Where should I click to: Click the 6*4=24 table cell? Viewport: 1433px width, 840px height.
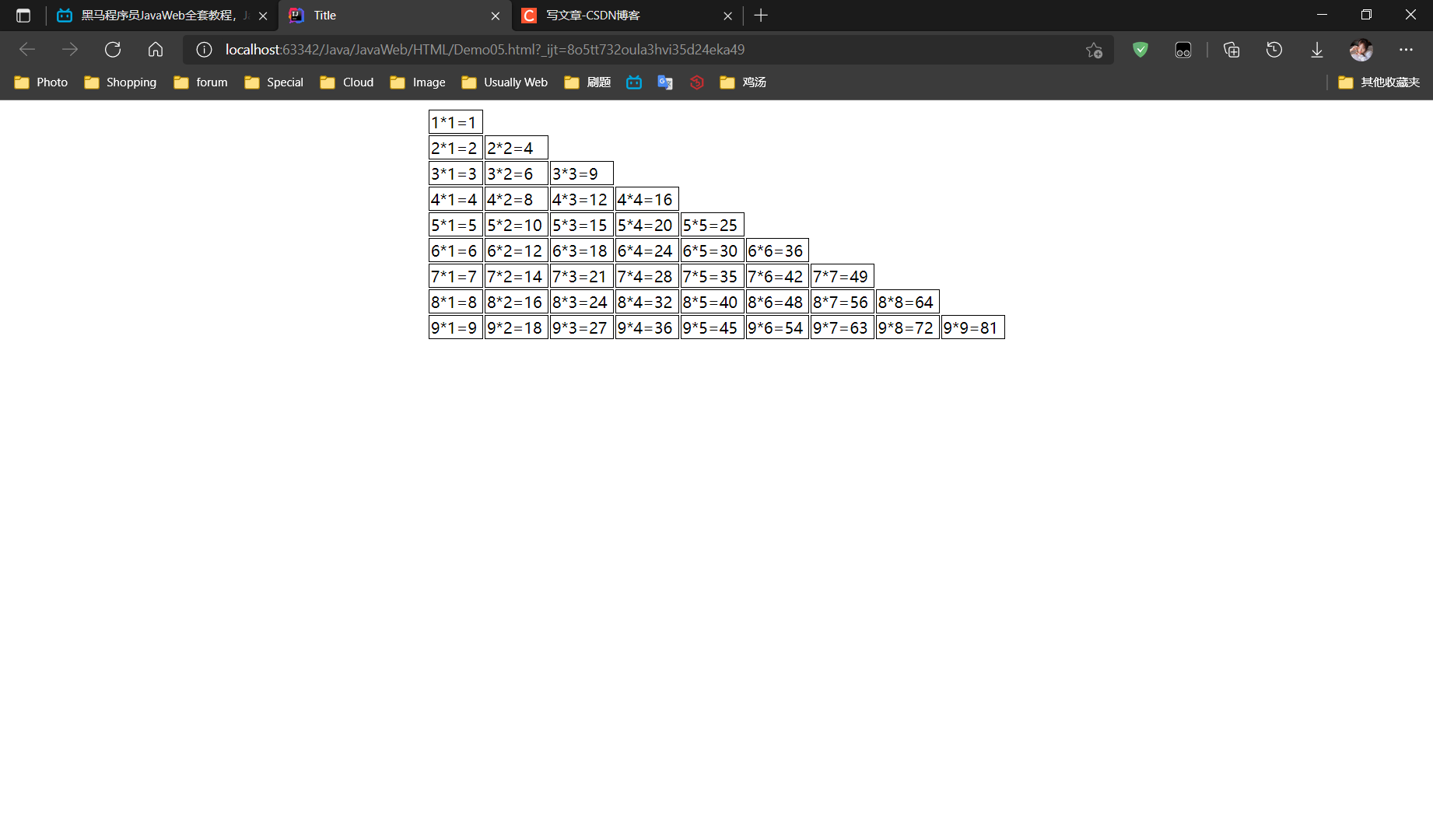(647, 250)
